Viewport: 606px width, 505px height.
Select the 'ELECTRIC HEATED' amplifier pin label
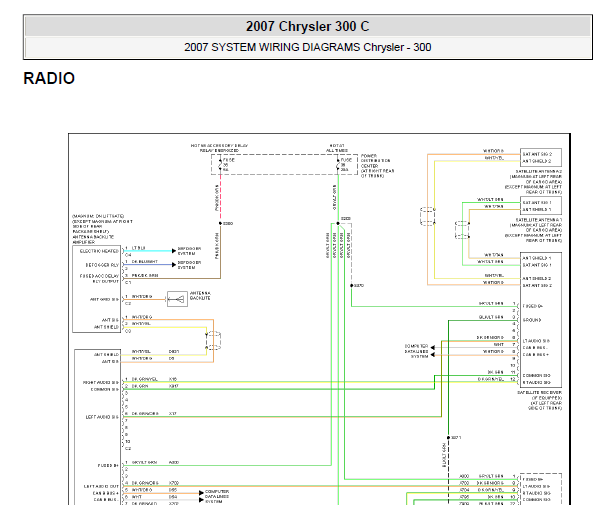coord(99,251)
